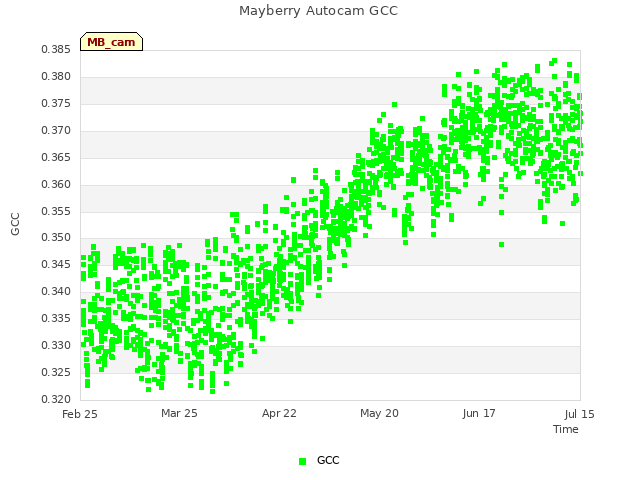Viewport: 640px width, 480px height.
Task: Click the 0.360 y-axis value
Action: click(56, 184)
